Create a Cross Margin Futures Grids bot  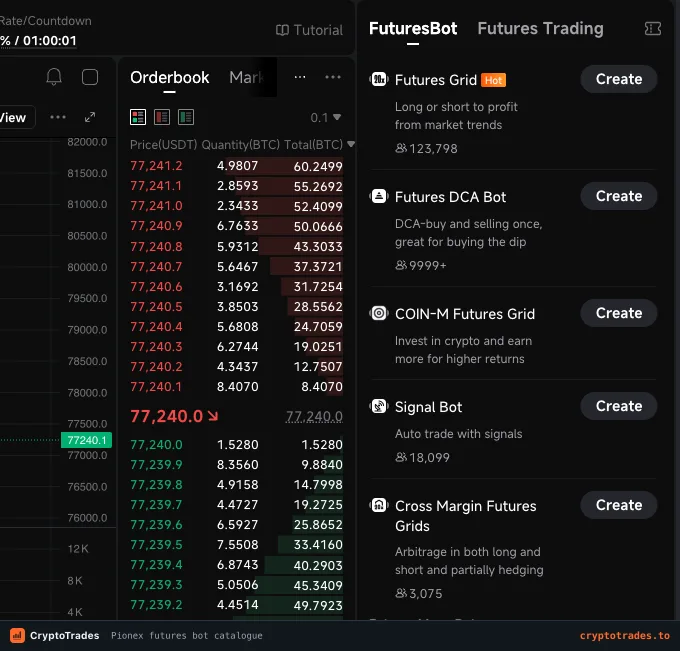[x=618, y=505]
